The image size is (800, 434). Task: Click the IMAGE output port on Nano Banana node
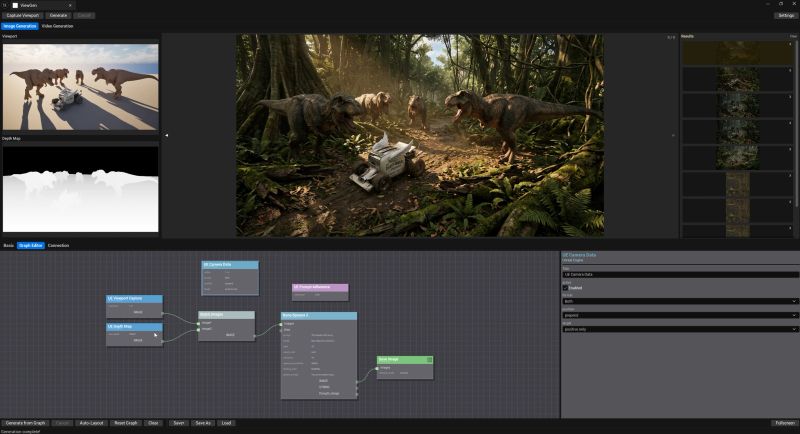pyautogui.click(x=357, y=381)
